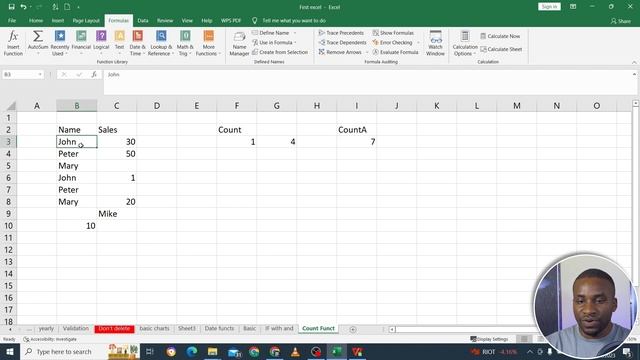
Task: Open File Explorer from the taskbar
Action: point(212,351)
